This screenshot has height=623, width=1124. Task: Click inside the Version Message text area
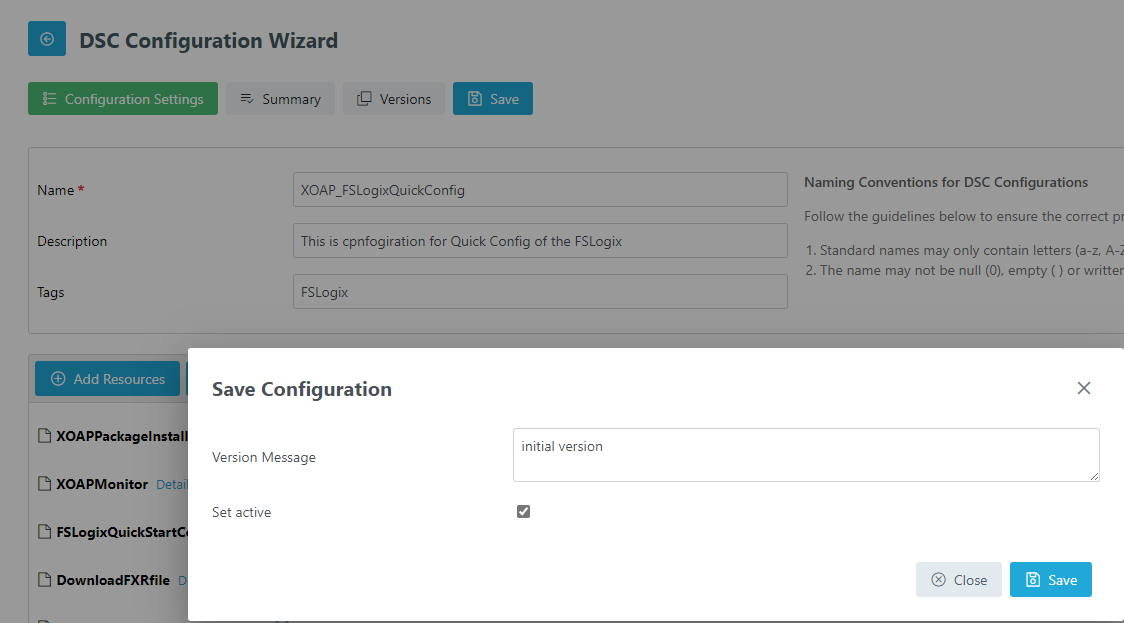coord(806,454)
